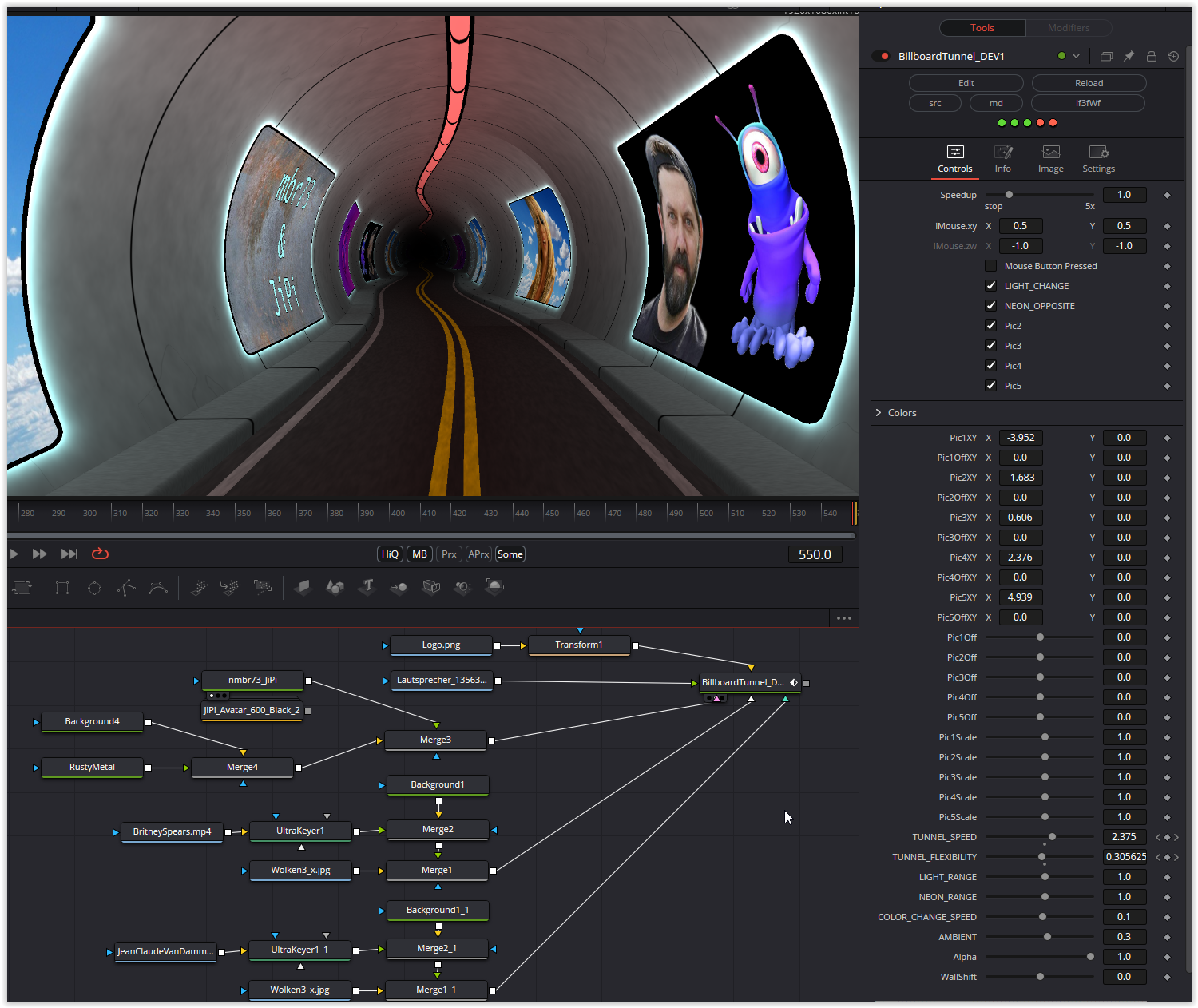Toggle the BillboardTunnel_DEV1 enable switch
This screenshot has width=1198, height=1008.
click(881, 56)
